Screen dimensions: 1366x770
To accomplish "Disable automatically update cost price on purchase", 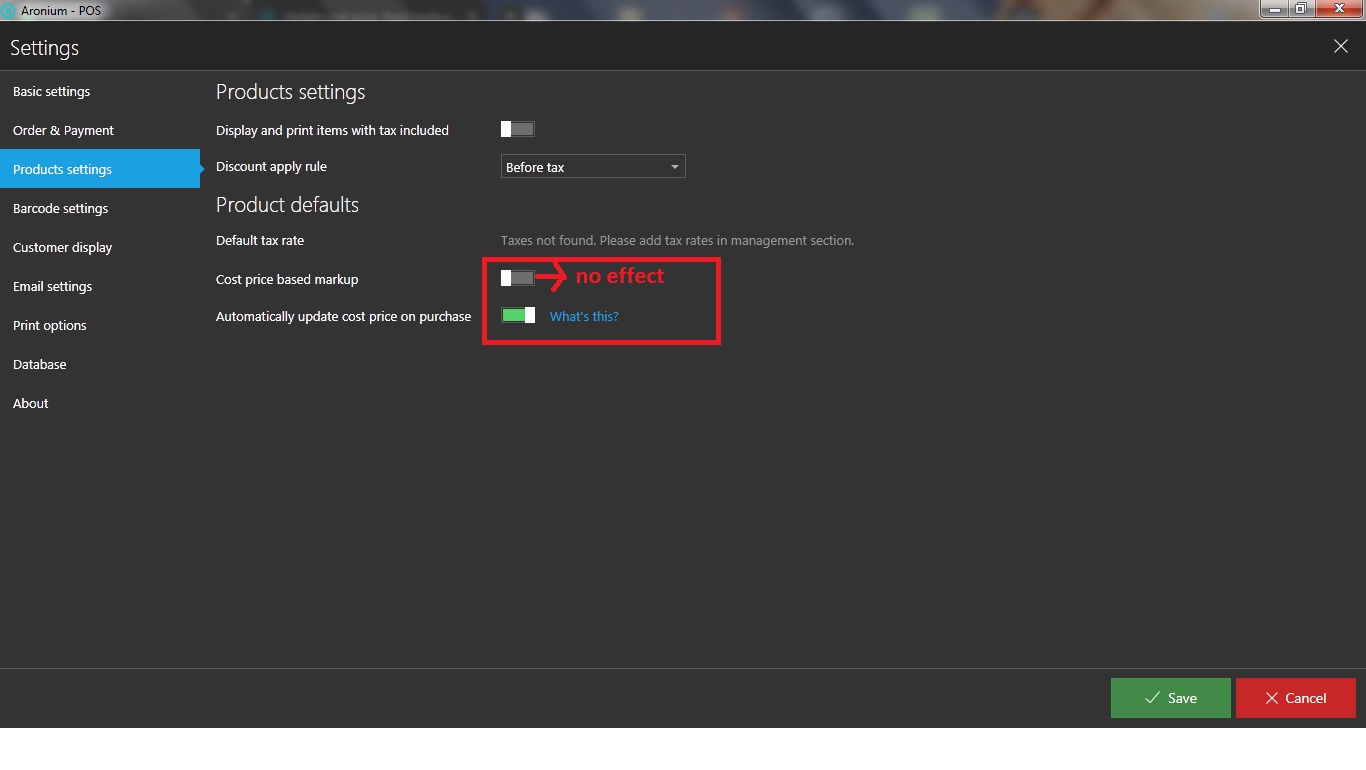I will tap(518, 315).
